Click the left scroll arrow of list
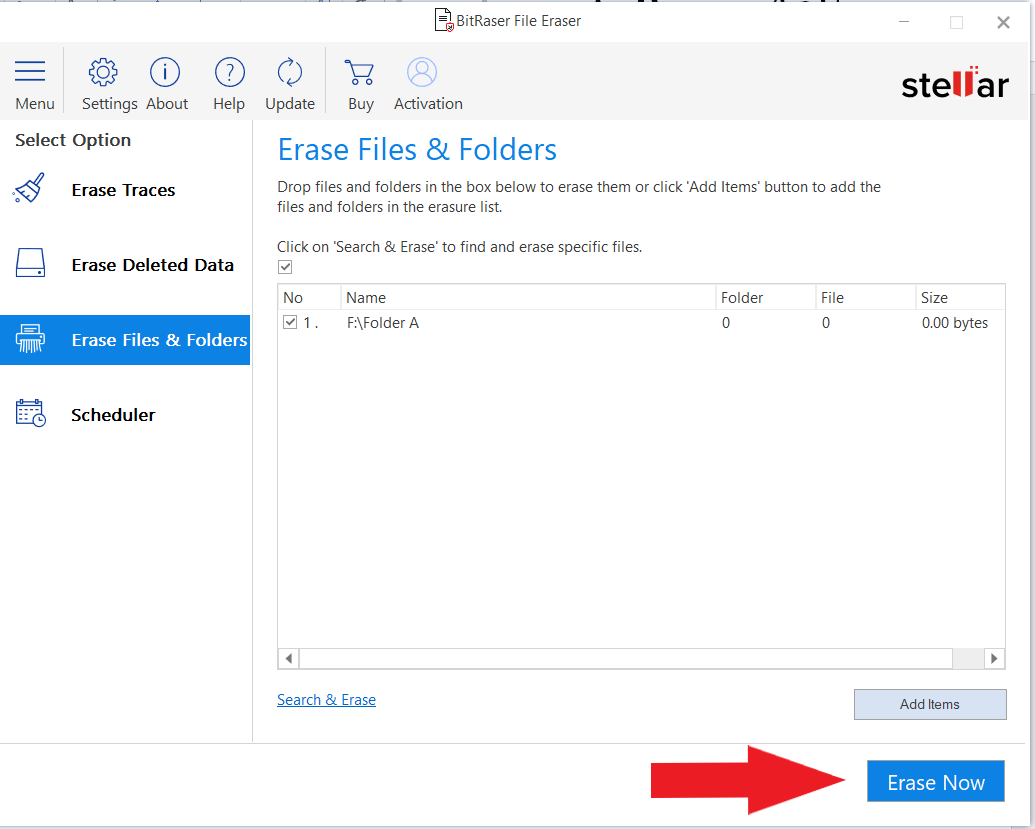The image size is (1035, 829). [x=288, y=658]
